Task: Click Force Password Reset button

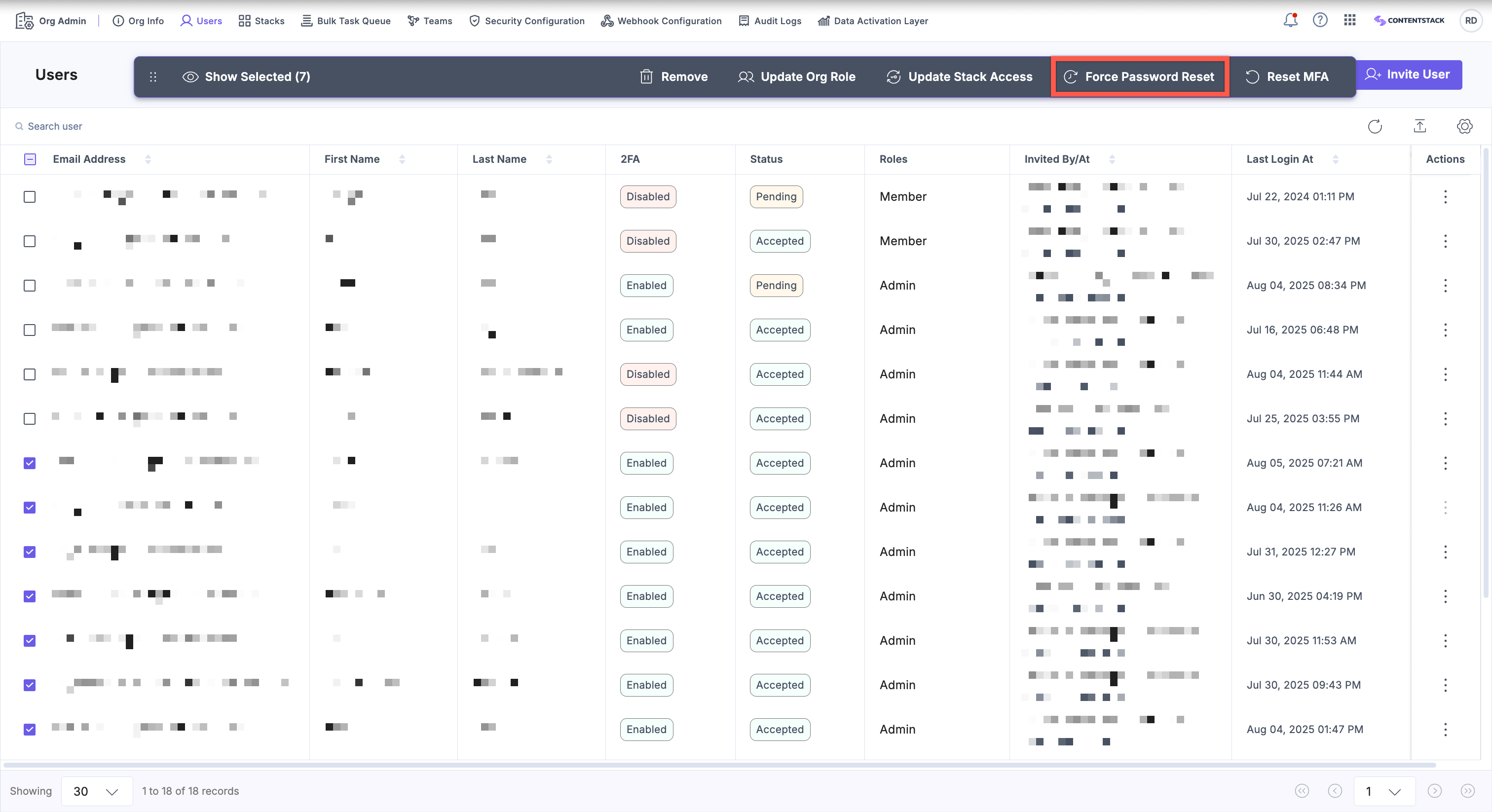Action: pyautogui.click(x=1140, y=77)
